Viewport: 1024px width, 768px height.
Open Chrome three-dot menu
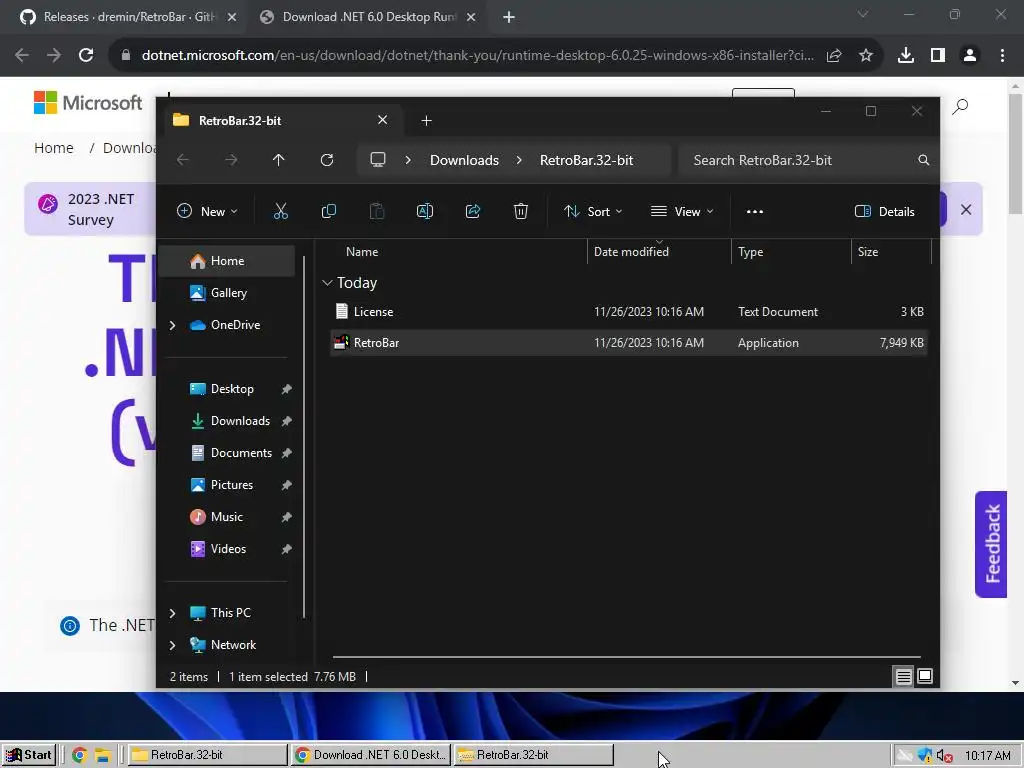click(x=1002, y=56)
